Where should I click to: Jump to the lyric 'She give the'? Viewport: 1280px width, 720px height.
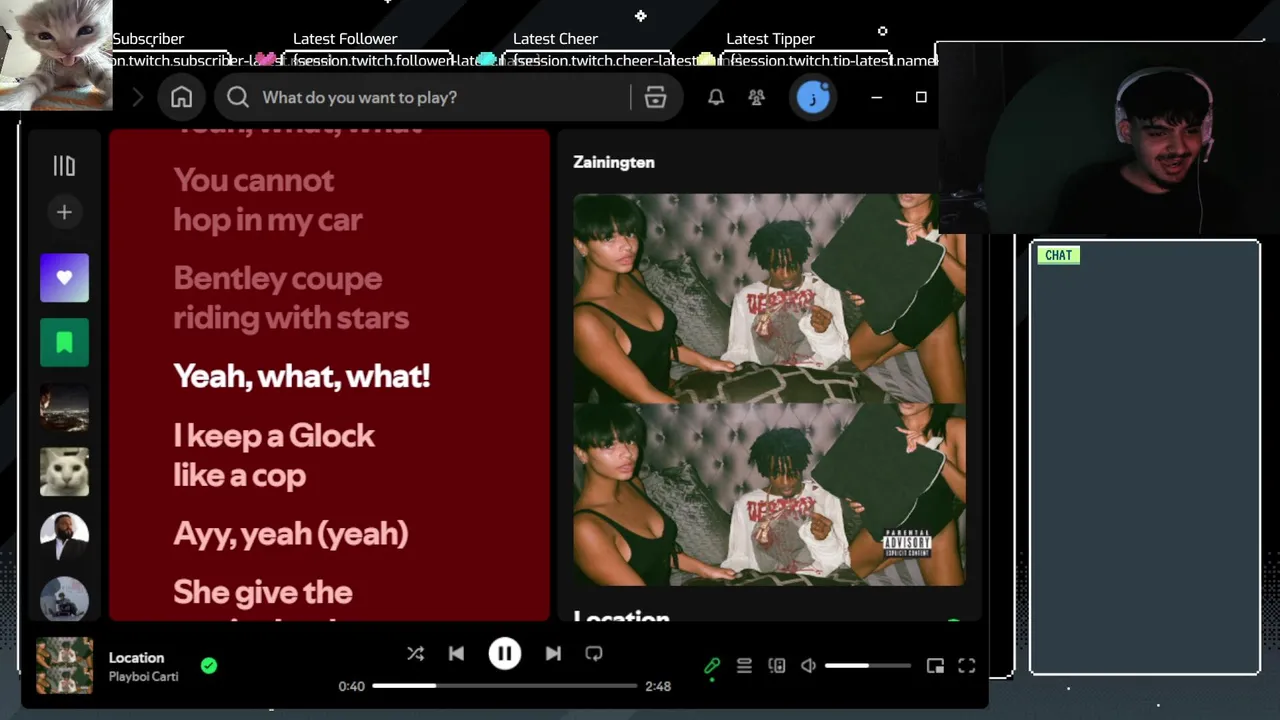tap(262, 592)
